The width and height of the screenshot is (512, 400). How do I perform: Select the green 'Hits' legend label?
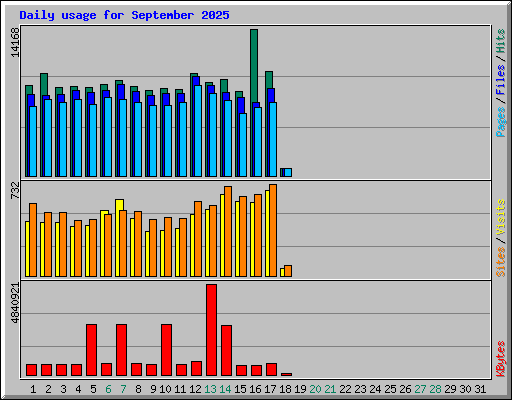(501, 41)
